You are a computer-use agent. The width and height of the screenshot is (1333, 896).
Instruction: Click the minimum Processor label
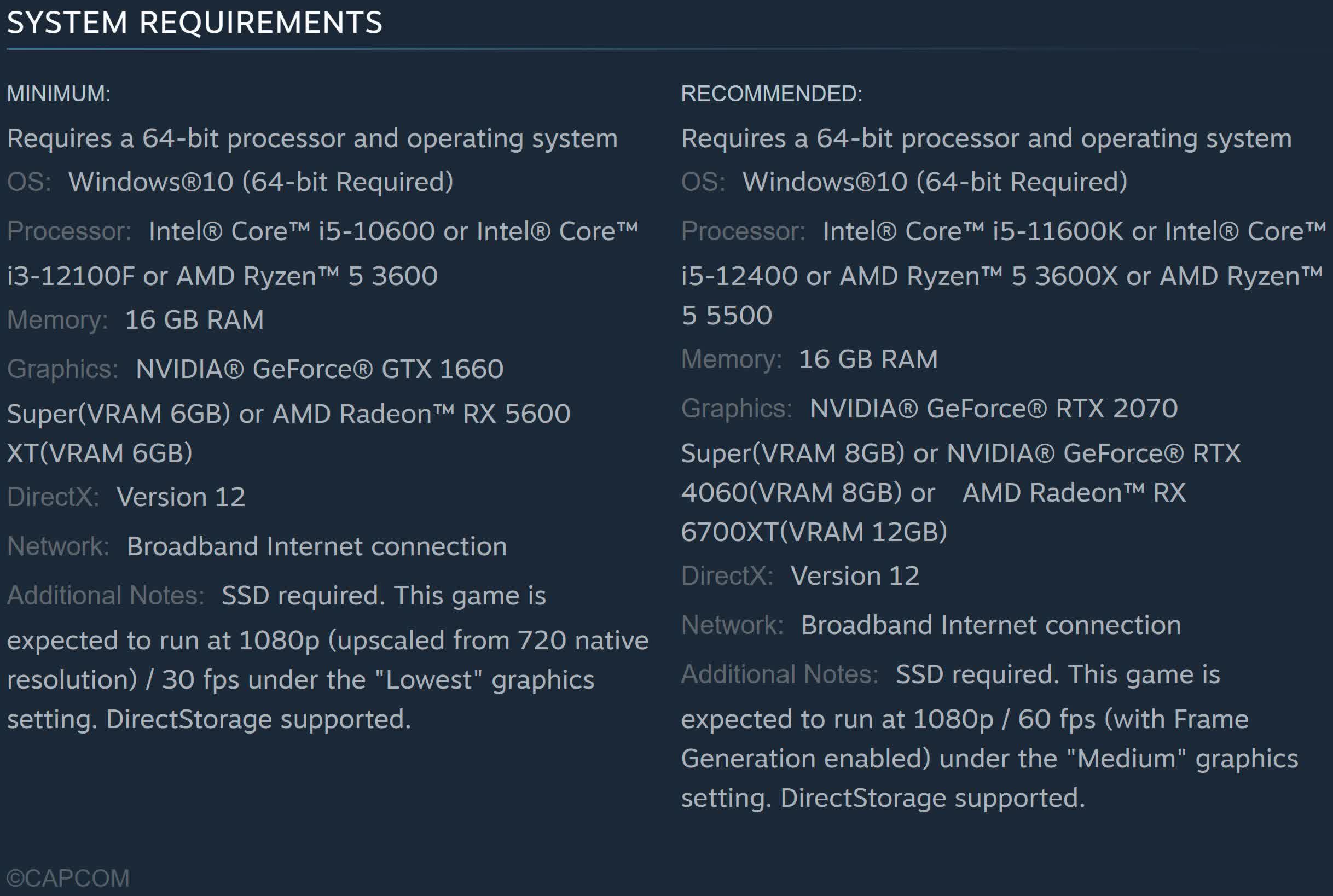coord(69,231)
